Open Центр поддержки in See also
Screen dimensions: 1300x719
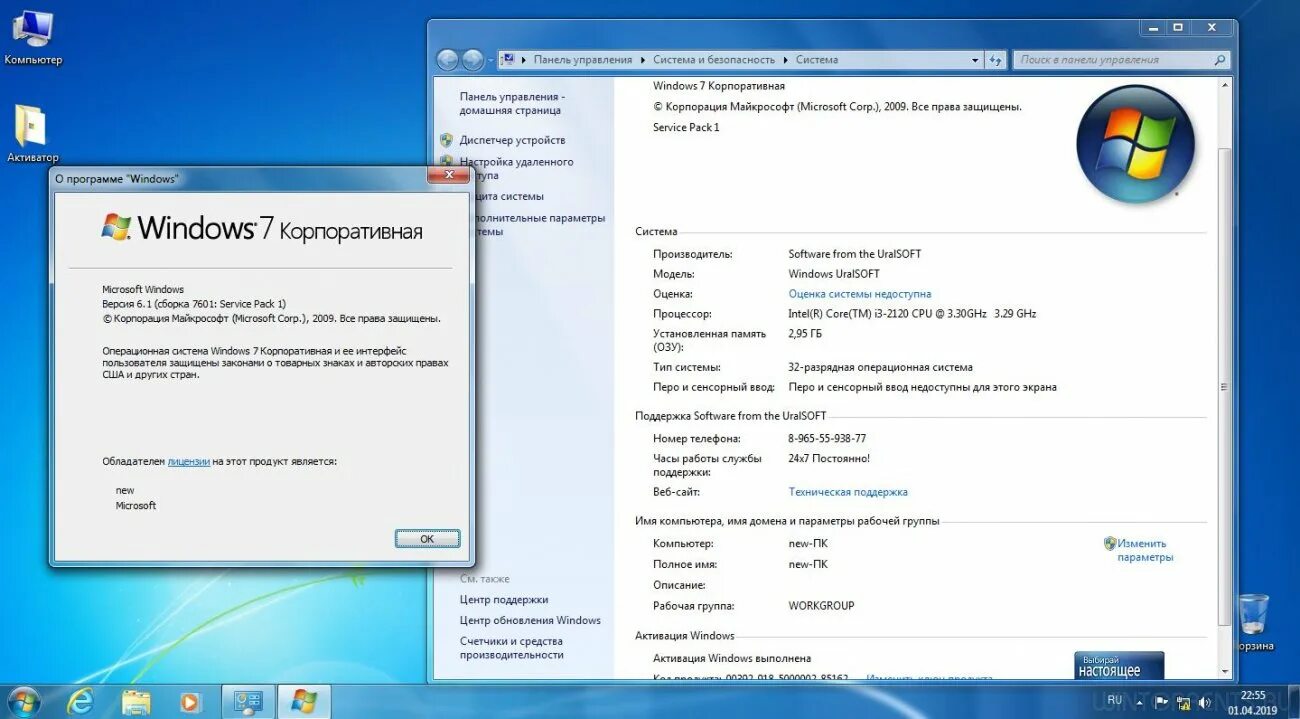[x=504, y=600]
